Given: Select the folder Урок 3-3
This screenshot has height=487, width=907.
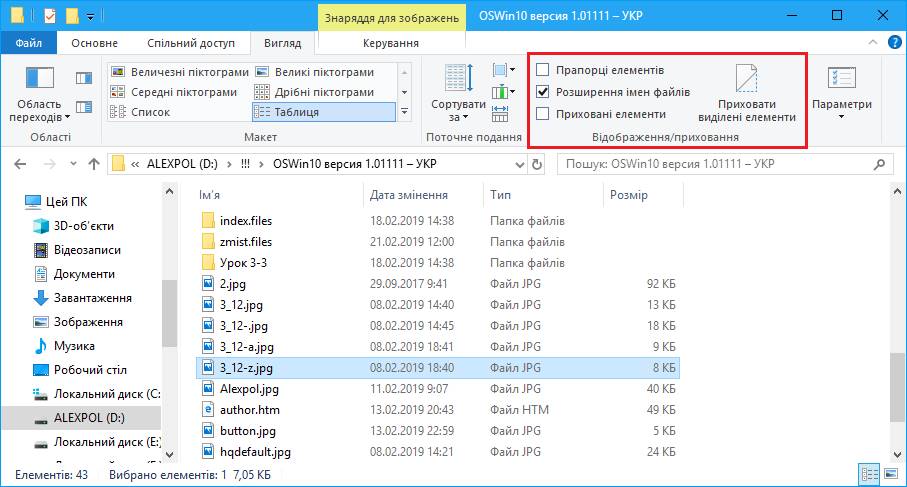Looking at the screenshot, I should 243,263.
